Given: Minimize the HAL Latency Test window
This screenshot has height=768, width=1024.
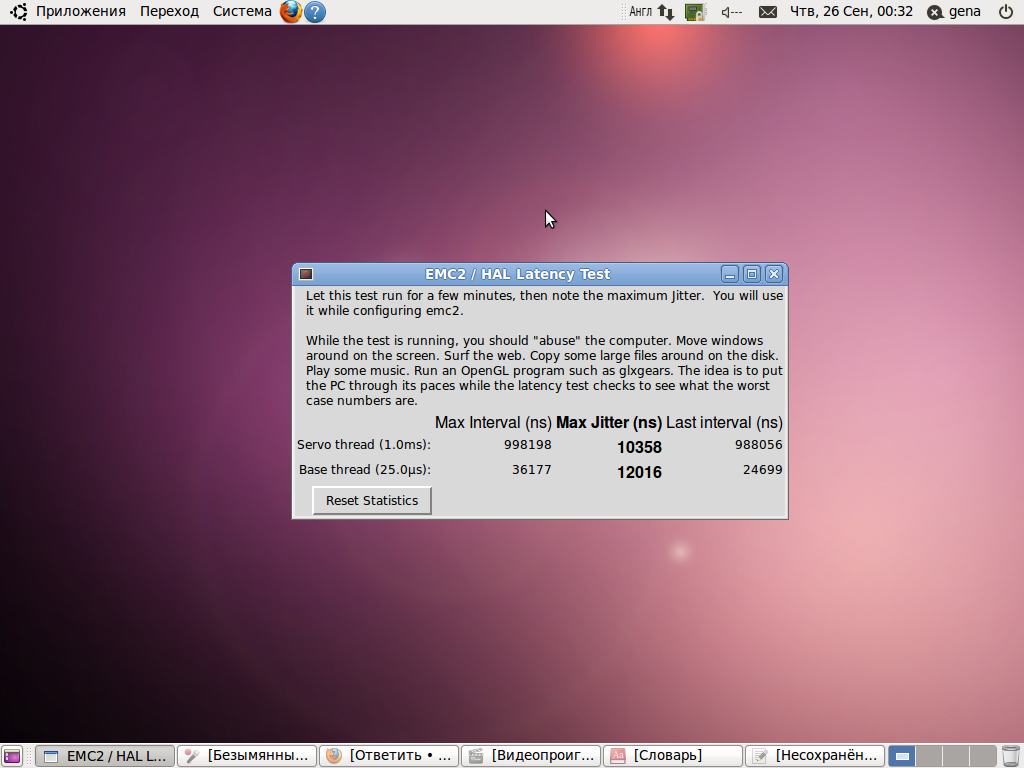Looking at the screenshot, I should click(729, 274).
